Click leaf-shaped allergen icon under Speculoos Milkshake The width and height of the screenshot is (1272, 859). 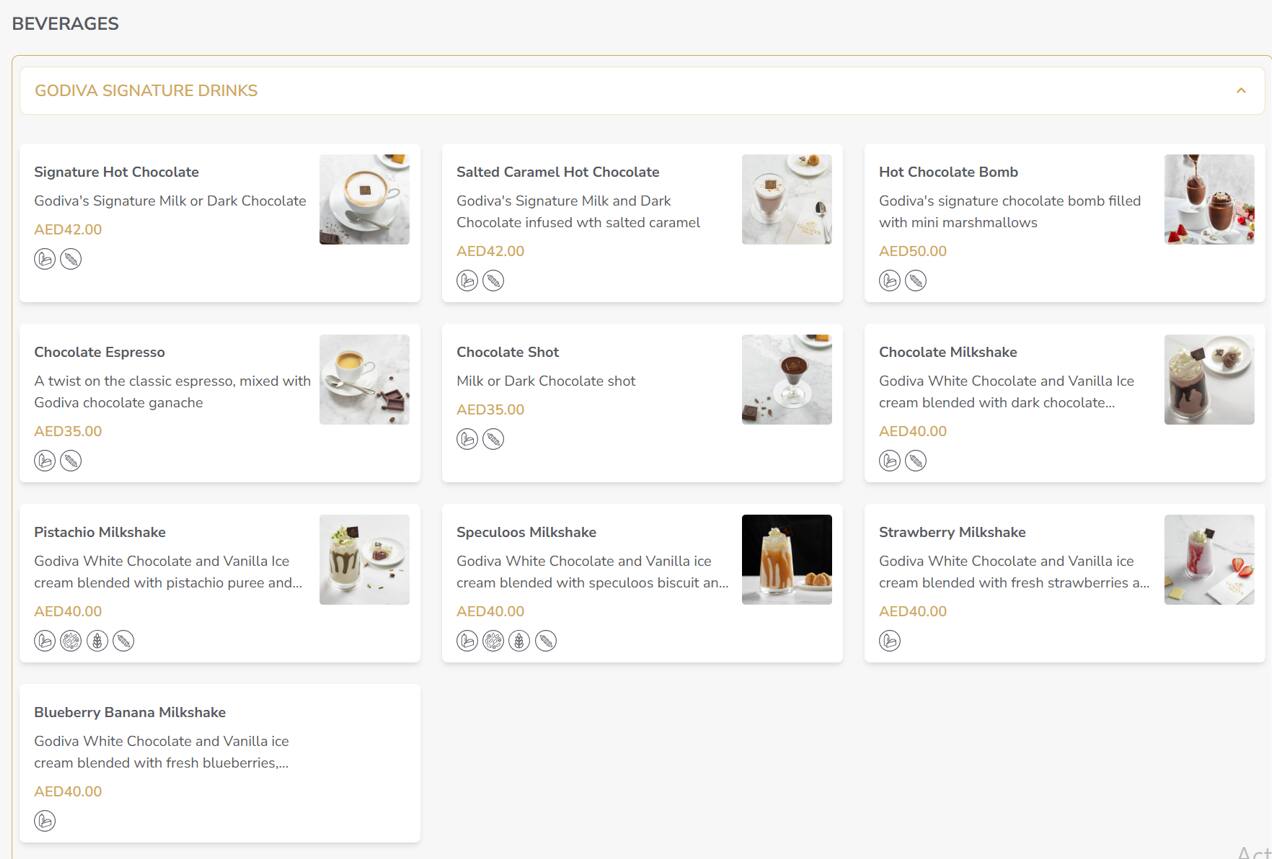(x=545, y=641)
